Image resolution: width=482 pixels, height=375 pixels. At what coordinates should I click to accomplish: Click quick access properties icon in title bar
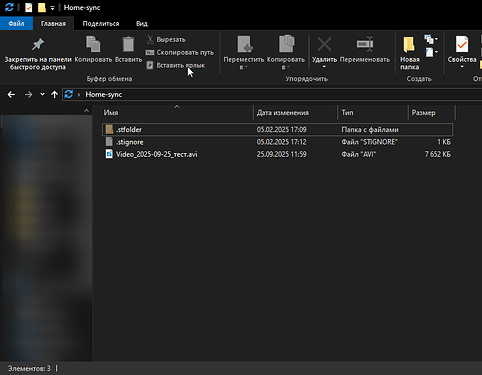[29, 8]
